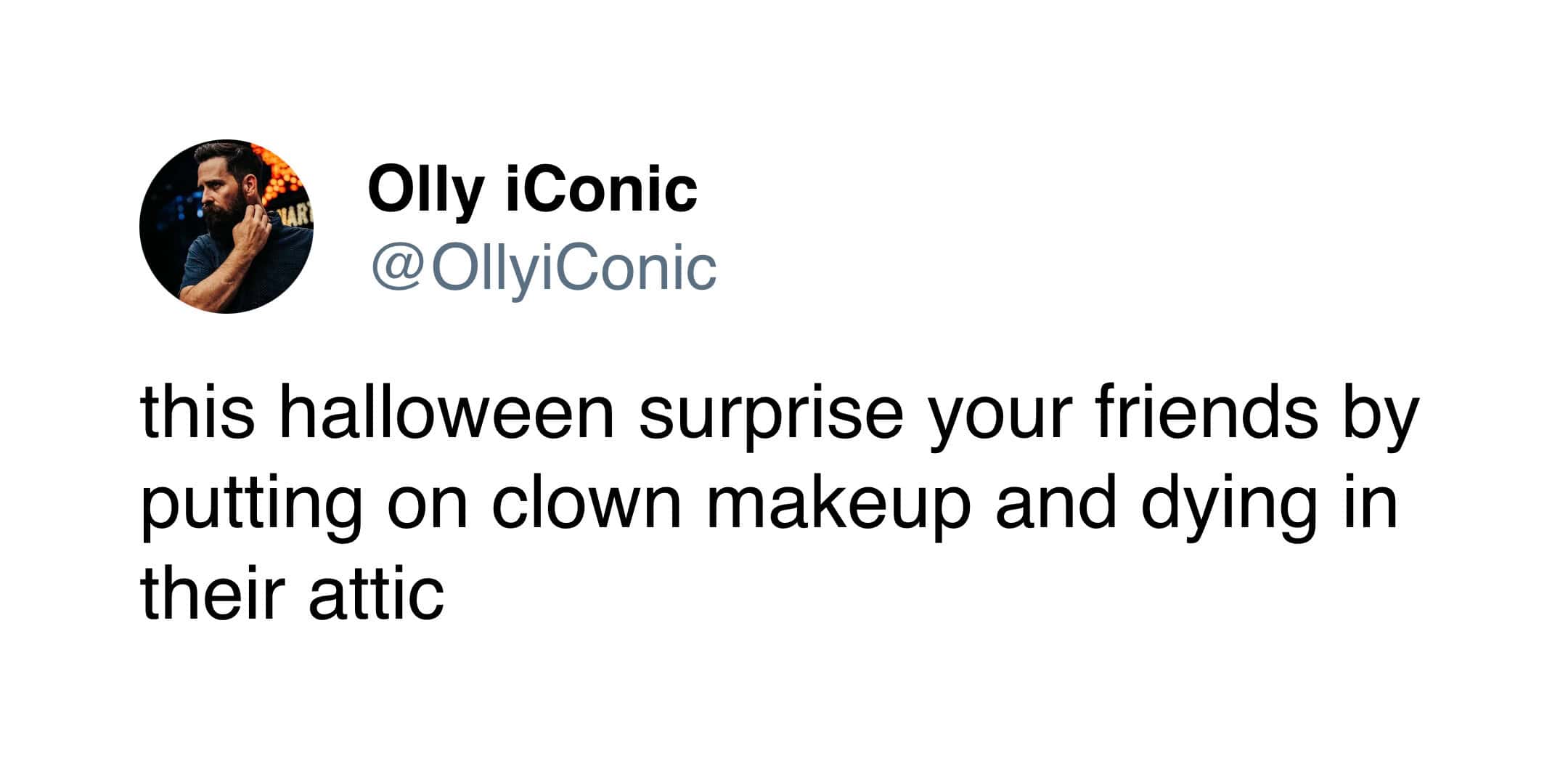This screenshot has height=777, width=1568.
Task: Click the @OllyiConic handle
Action: (544, 269)
